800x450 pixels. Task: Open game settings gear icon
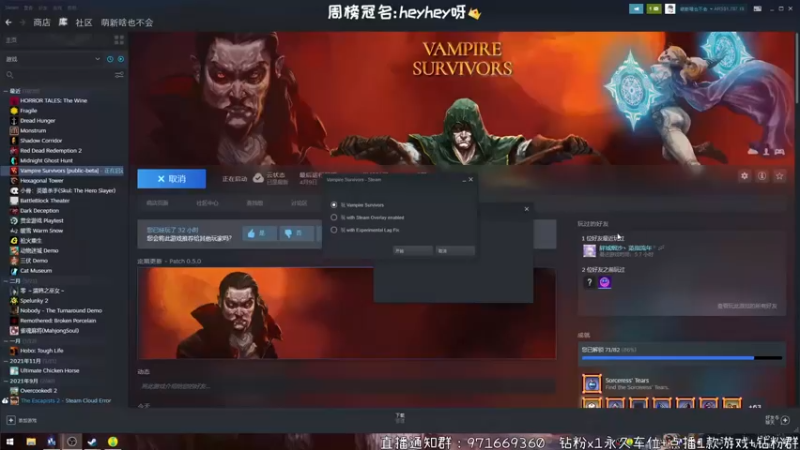744,176
